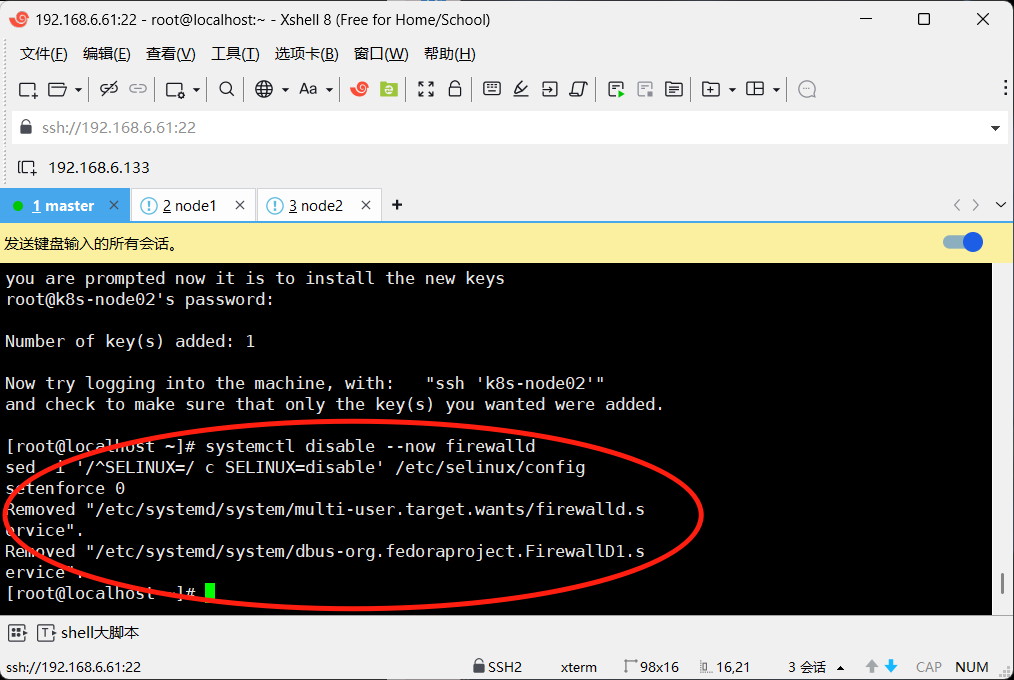Image resolution: width=1014 pixels, height=680 pixels.
Task: Click the tab scroll left arrow
Action: click(957, 205)
